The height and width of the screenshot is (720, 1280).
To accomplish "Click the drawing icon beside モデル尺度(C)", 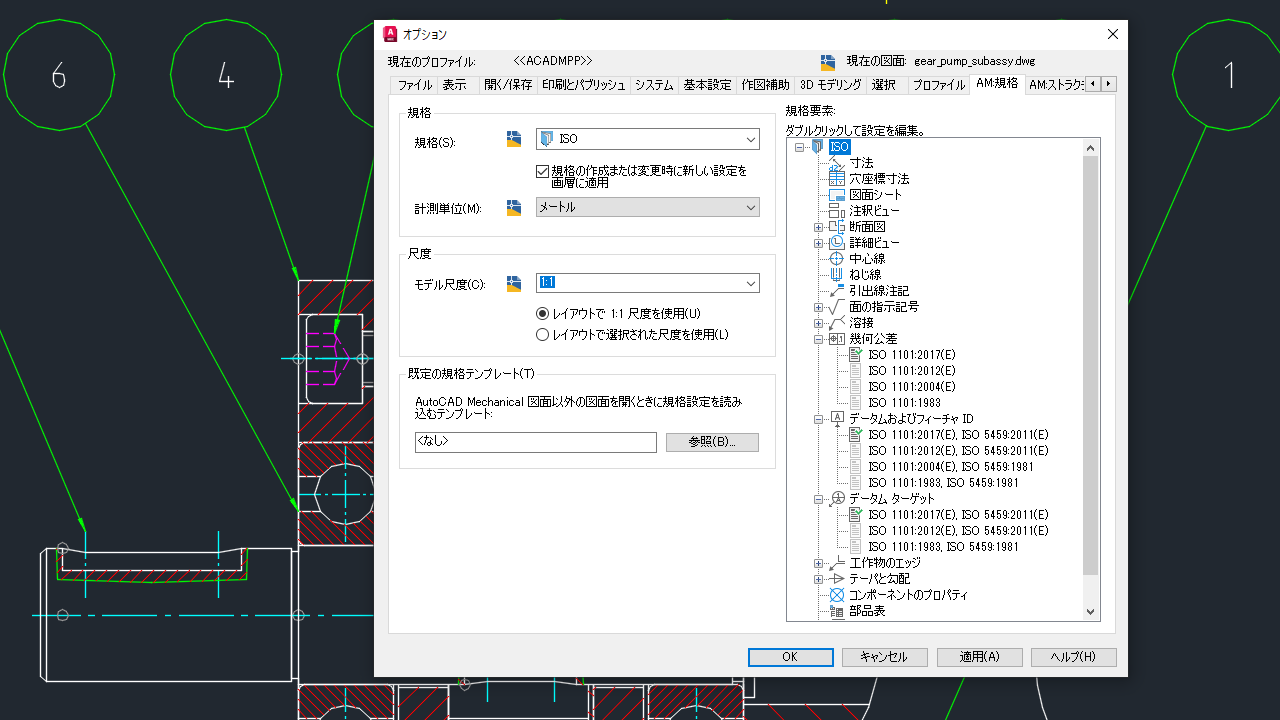I will [514, 284].
